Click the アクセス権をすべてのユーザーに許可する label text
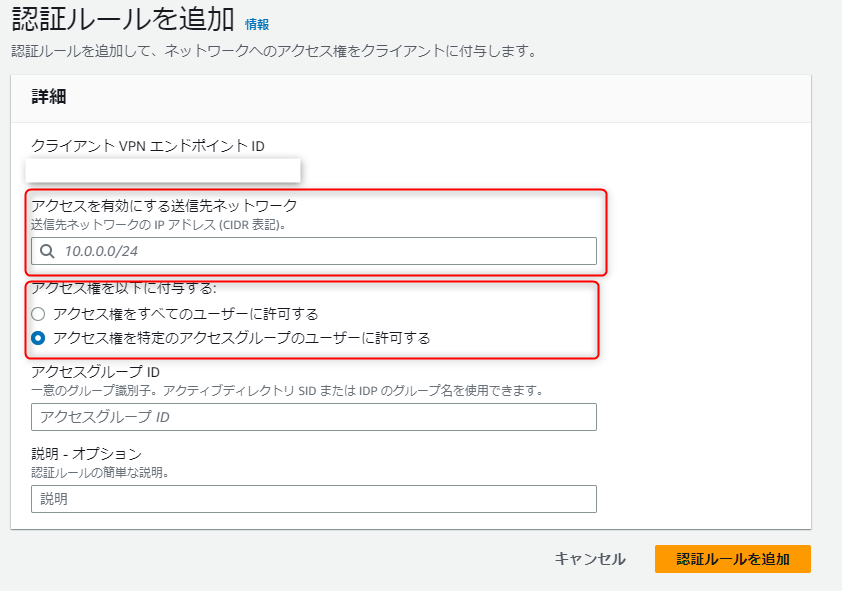Screen dimensions: 842x591 coord(186,313)
